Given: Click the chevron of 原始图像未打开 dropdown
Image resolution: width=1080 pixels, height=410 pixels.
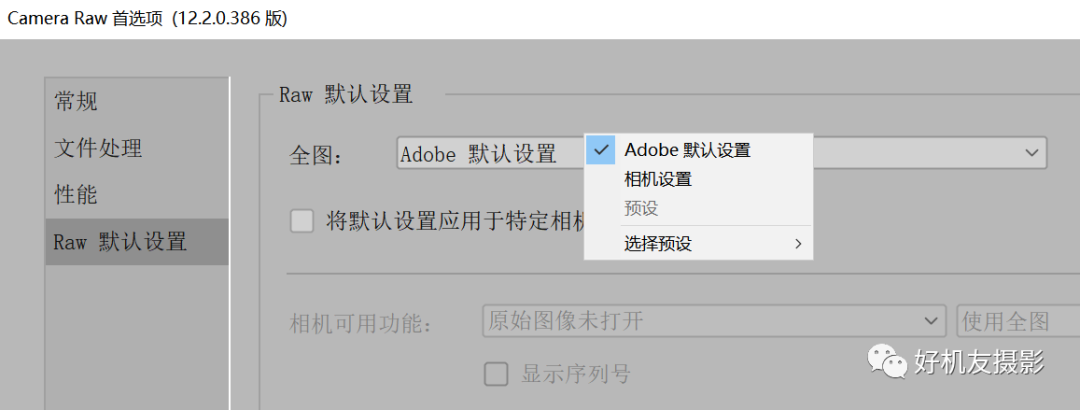Looking at the screenshot, I should tap(929, 320).
